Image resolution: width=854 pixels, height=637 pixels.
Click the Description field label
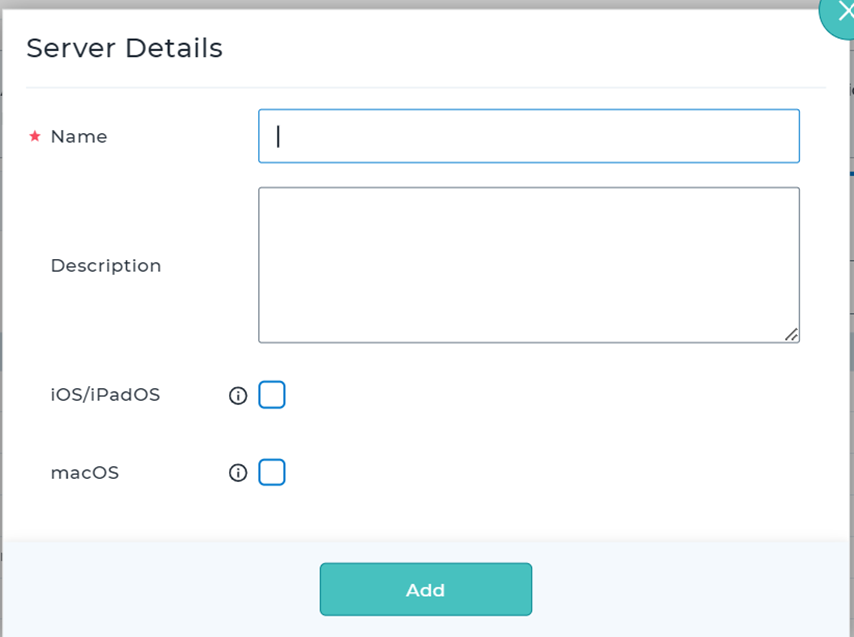[x=106, y=266]
